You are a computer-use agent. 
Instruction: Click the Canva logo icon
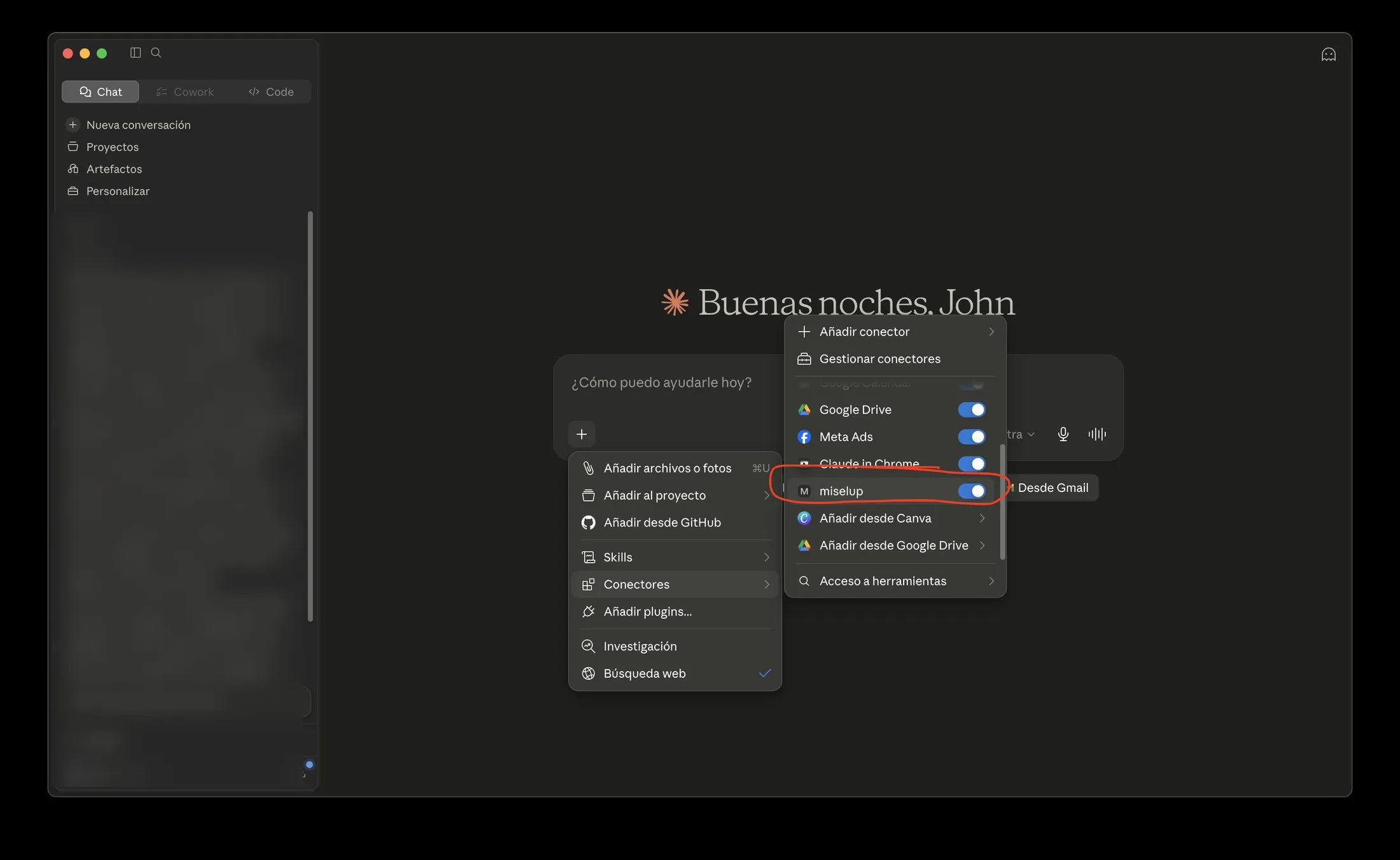(804, 518)
